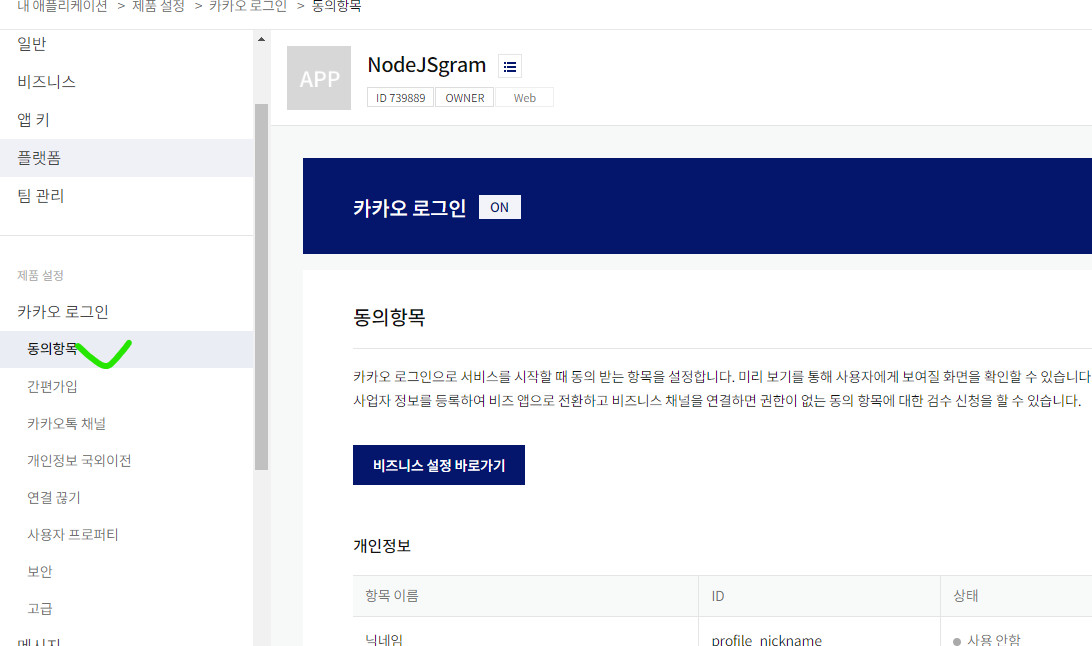The image size is (1092, 646).
Task: Click the 닉네임 row name cell
Action: [384, 640]
